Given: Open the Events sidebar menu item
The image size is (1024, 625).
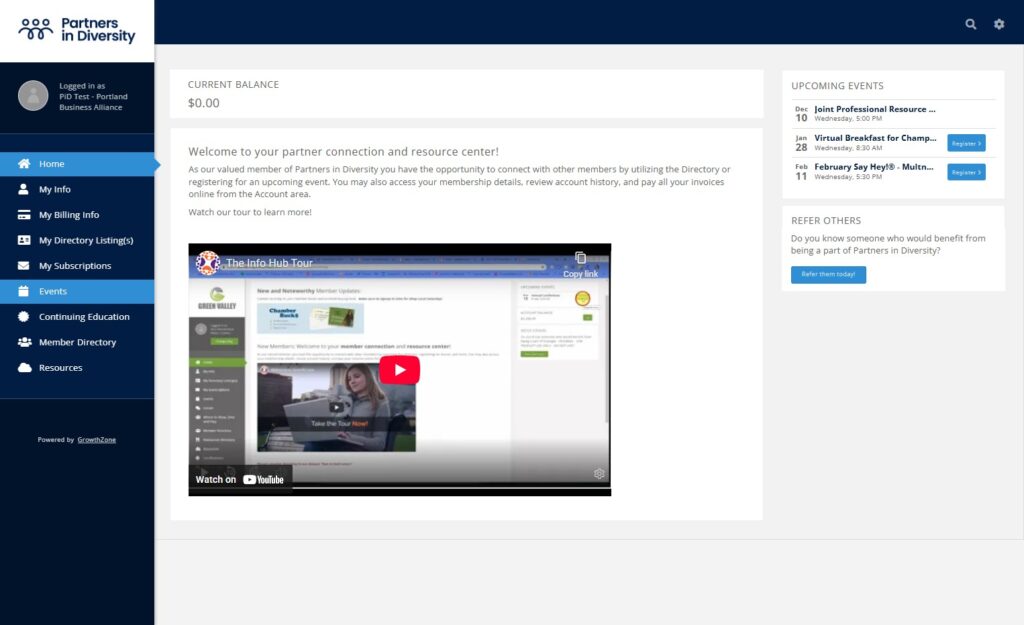Looking at the screenshot, I should [x=53, y=292].
